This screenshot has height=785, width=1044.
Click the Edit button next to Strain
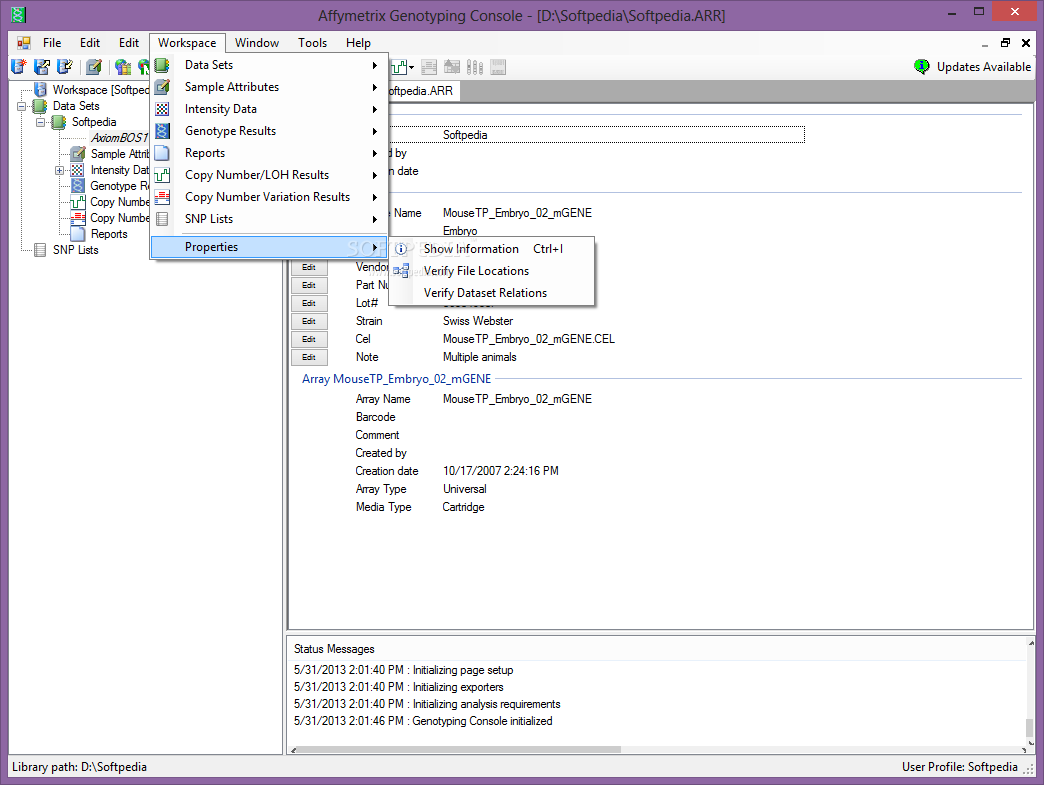309,321
